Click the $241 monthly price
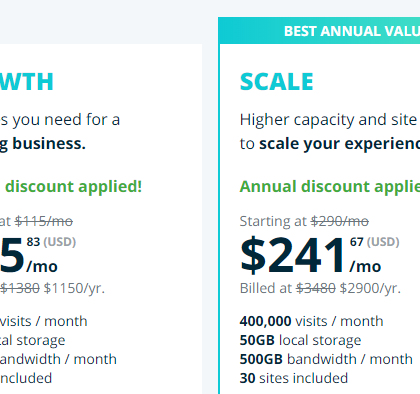 [x=292, y=255]
